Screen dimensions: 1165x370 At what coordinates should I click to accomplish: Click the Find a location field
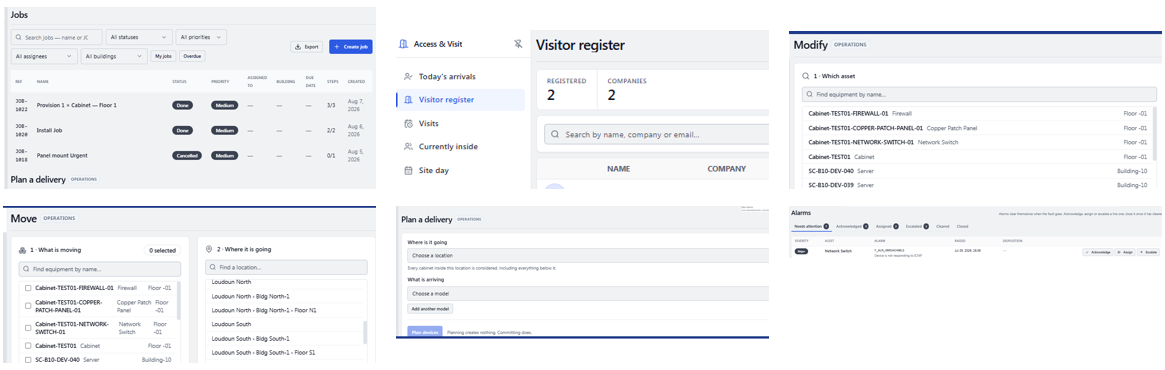coord(286,267)
